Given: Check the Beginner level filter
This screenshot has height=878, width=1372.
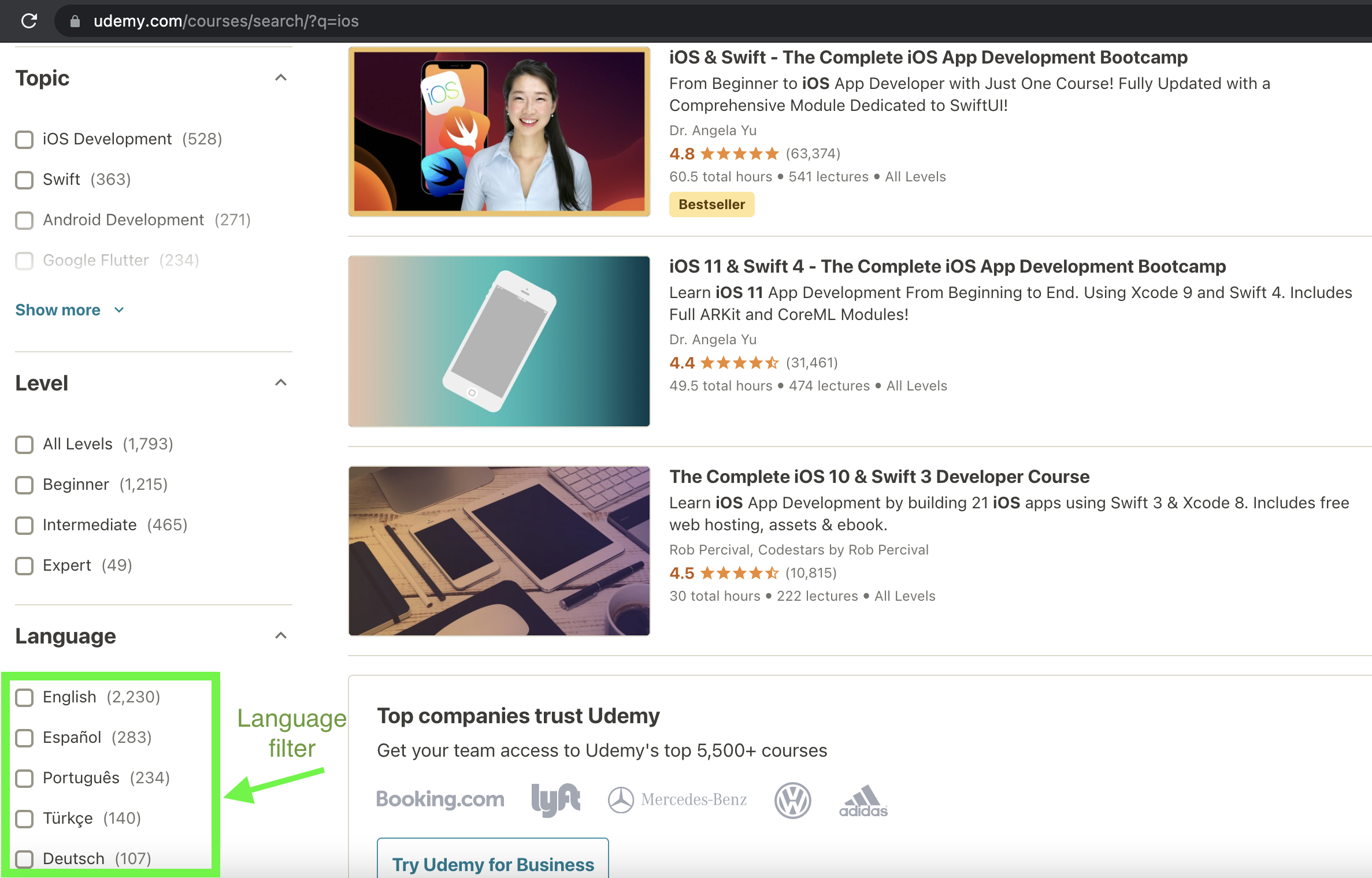Looking at the screenshot, I should pos(24,485).
